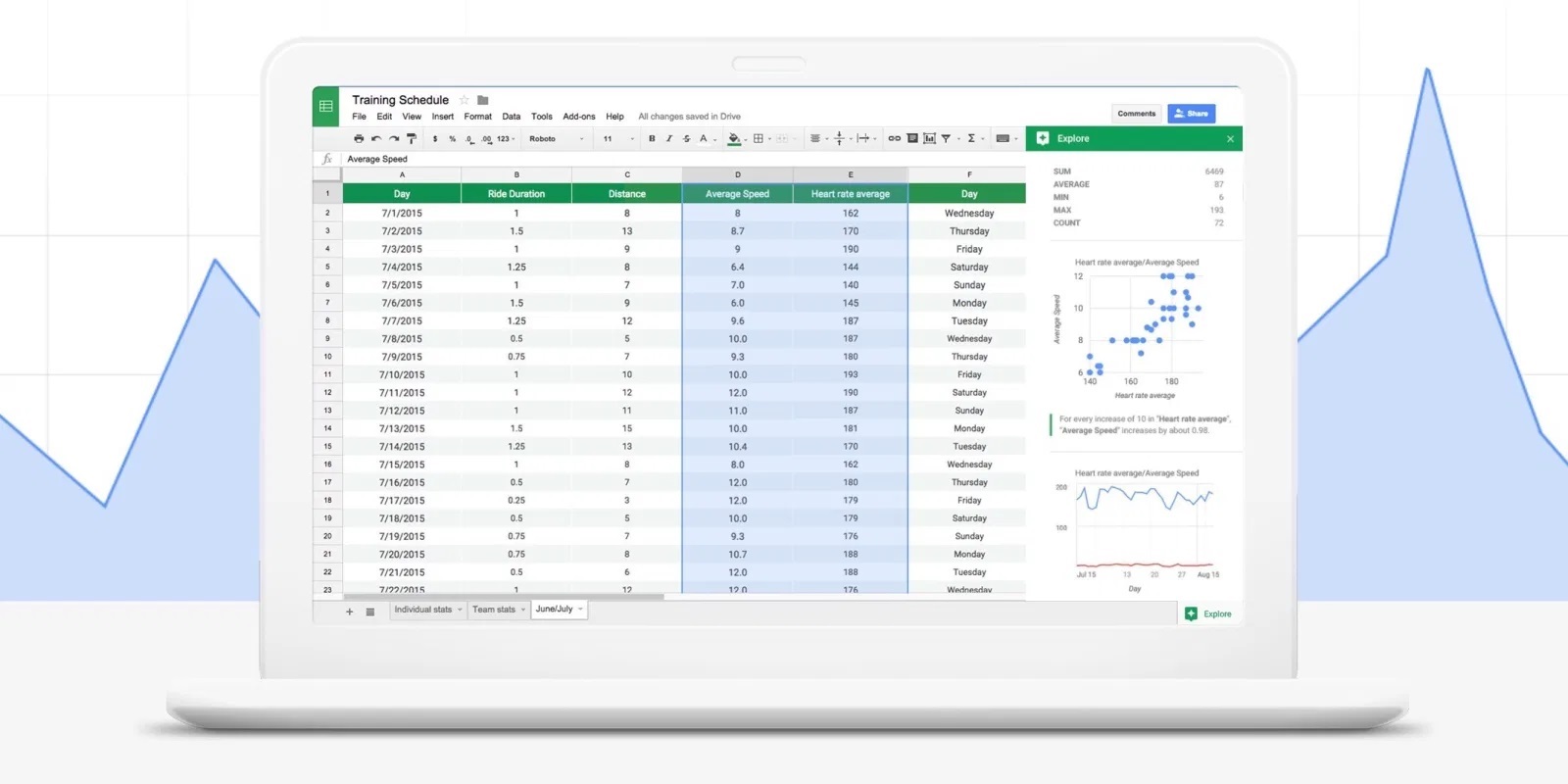This screenshot has width=1568, height=784.
Task: Open the Format menu
Action: click(477, 117)
